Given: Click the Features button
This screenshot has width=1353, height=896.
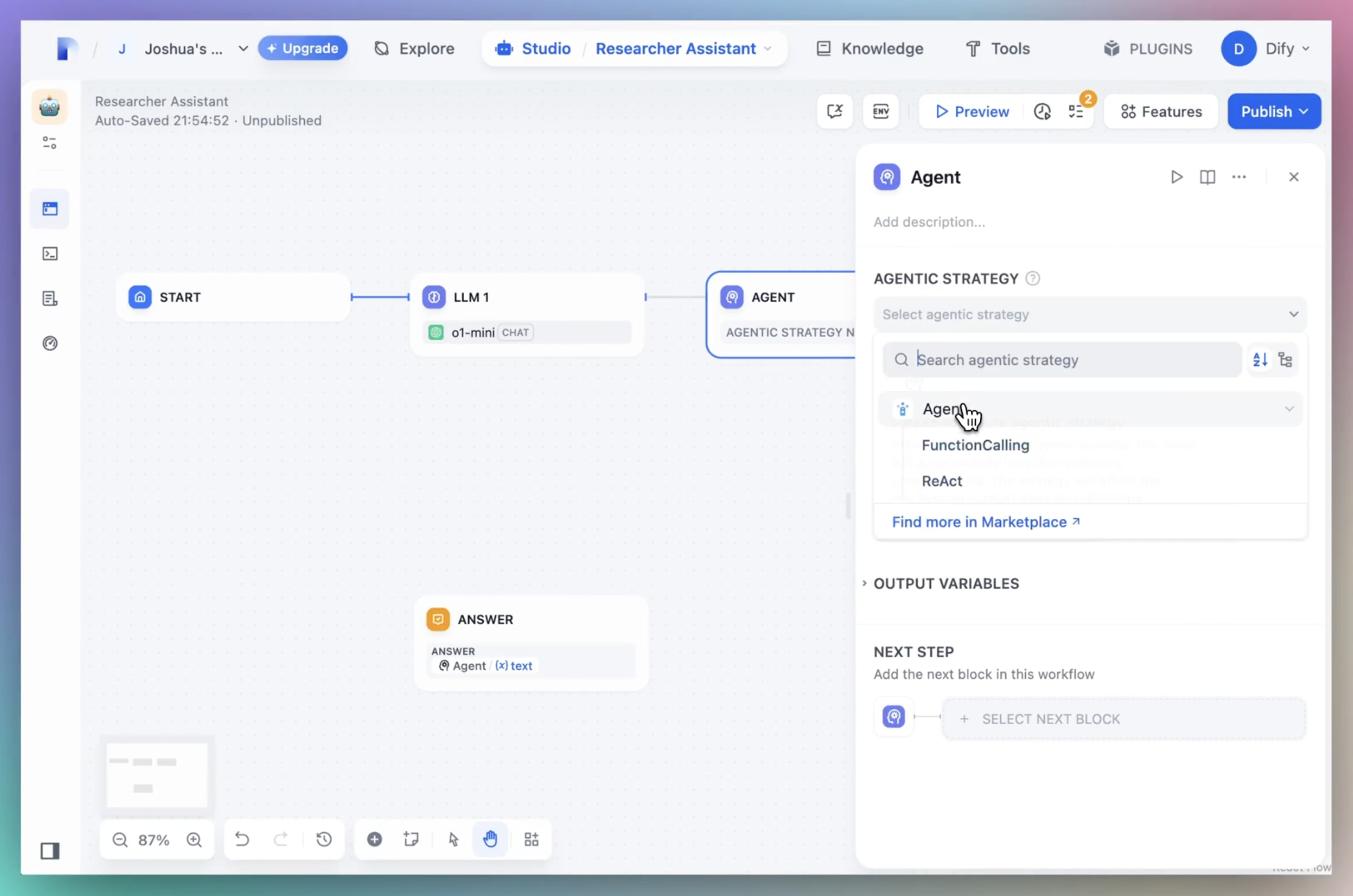Looking at the screenshot, I should point(1161,112).
